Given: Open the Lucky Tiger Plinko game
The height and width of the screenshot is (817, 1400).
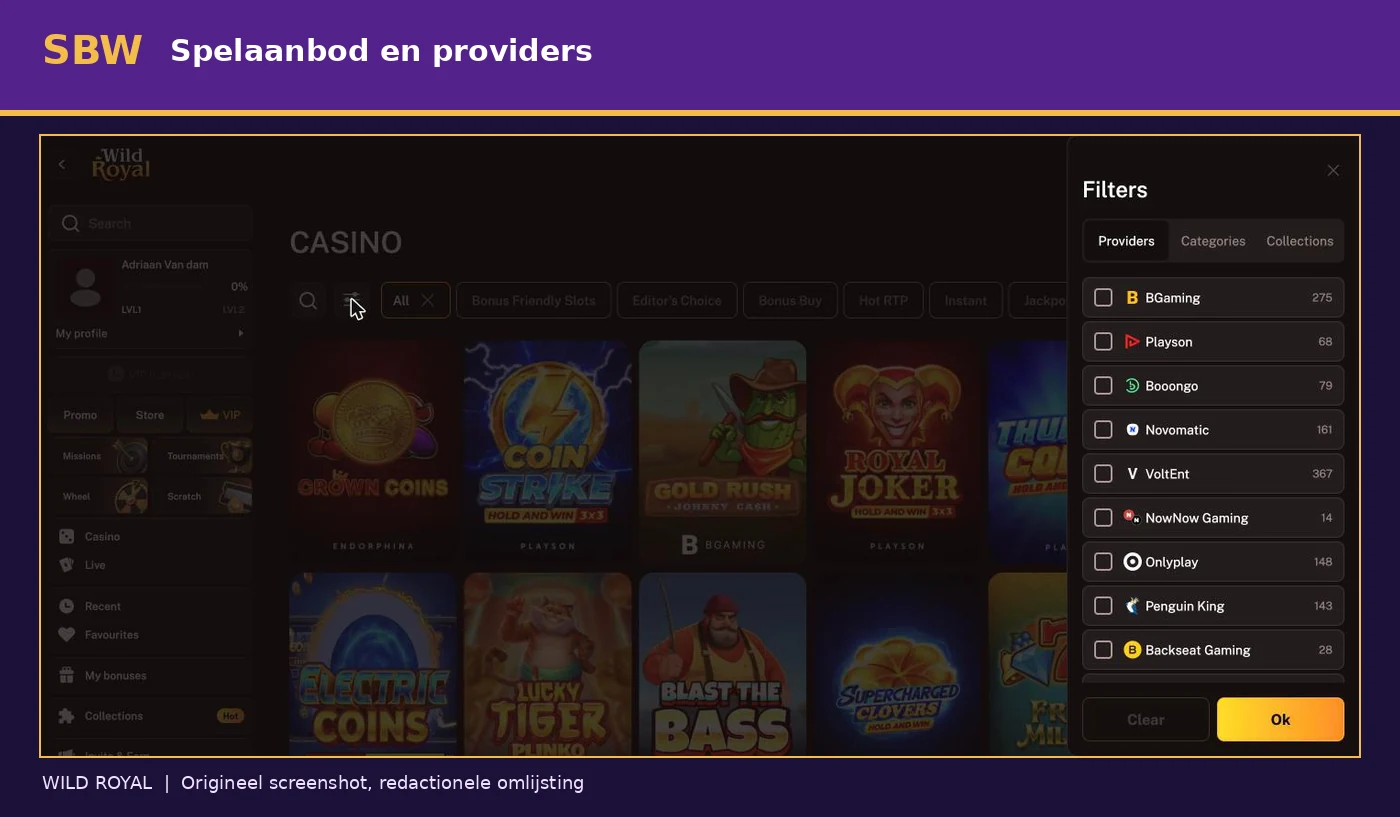Looking at the screenshot, I should pos(548,664).
